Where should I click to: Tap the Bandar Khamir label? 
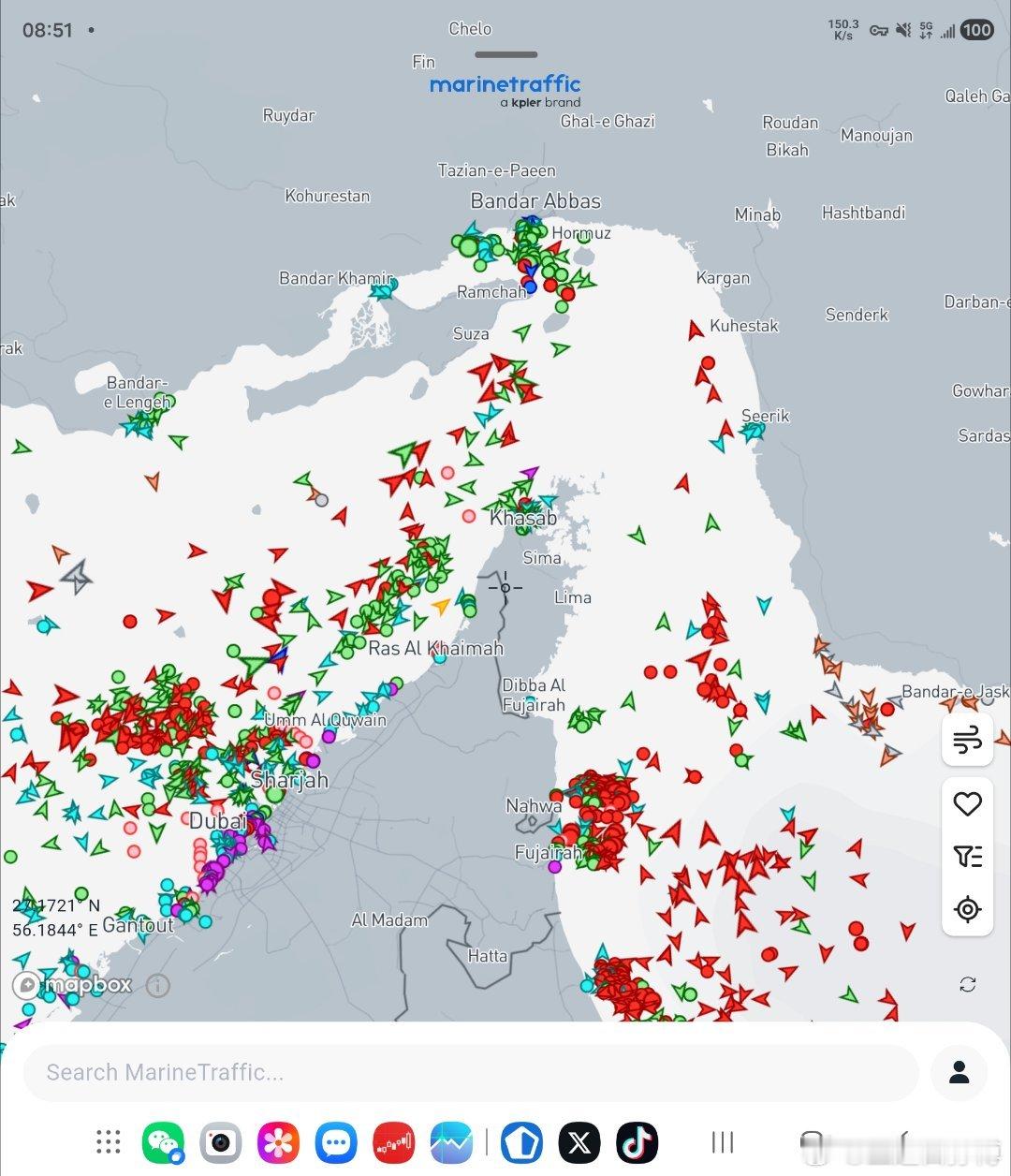click(336, 278)
